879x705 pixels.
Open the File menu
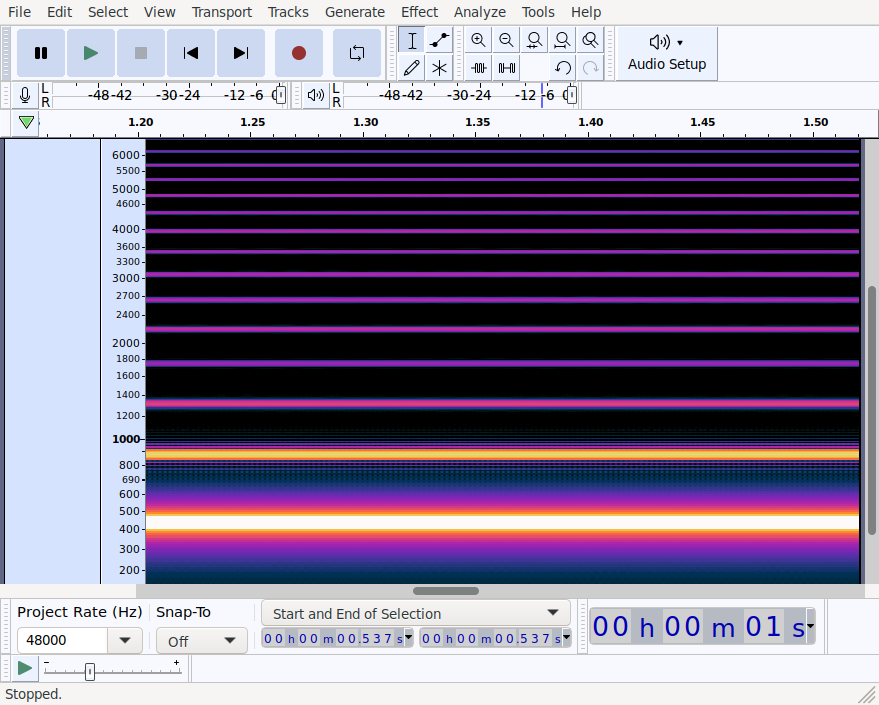(x=20, y=12)
